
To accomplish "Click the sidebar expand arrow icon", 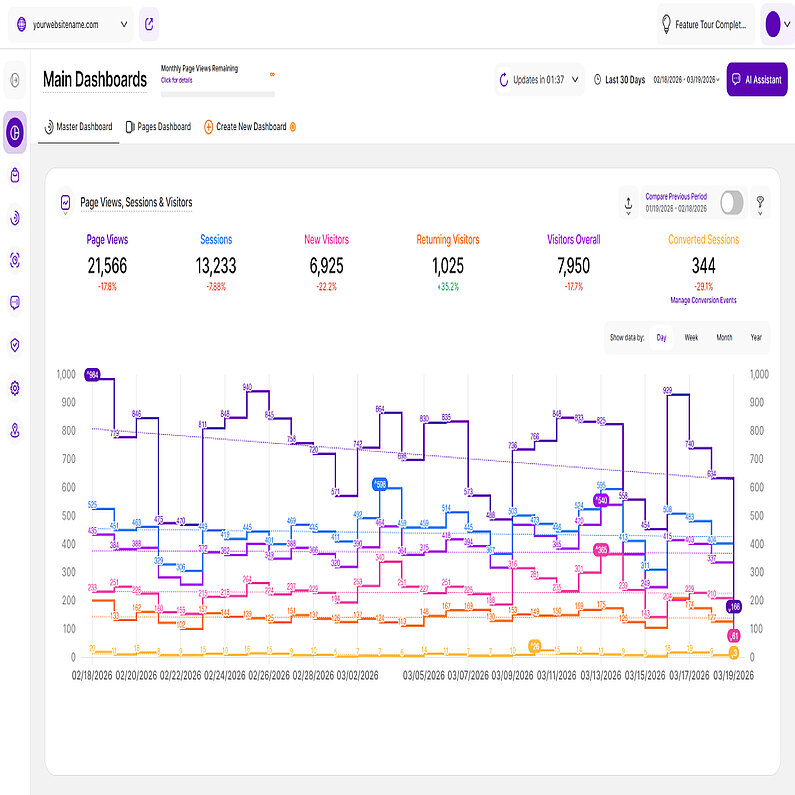I will [x=14, y=80].
